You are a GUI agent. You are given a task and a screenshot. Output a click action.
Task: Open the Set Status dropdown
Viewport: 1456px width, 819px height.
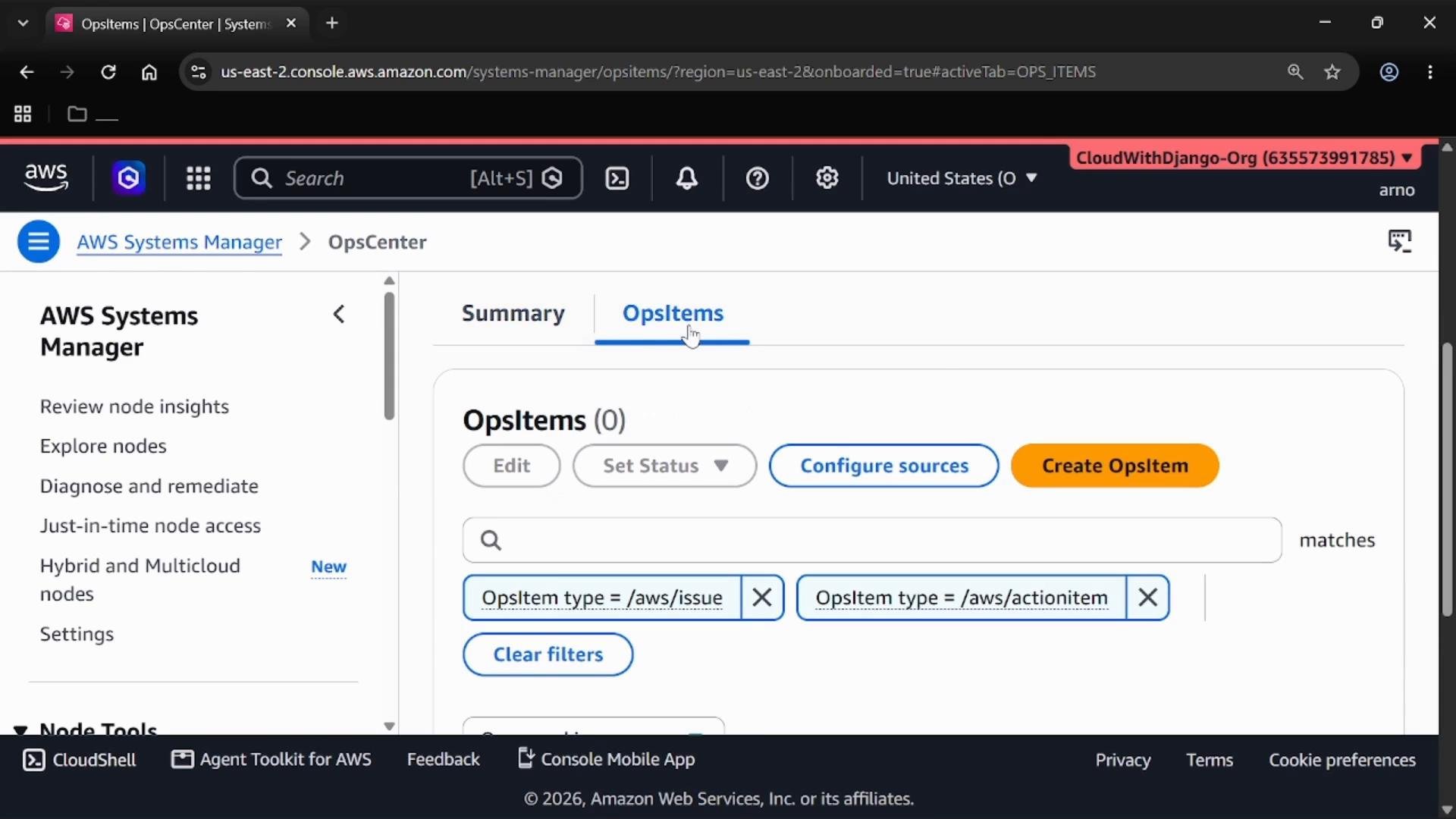click(x=665, y=466)
